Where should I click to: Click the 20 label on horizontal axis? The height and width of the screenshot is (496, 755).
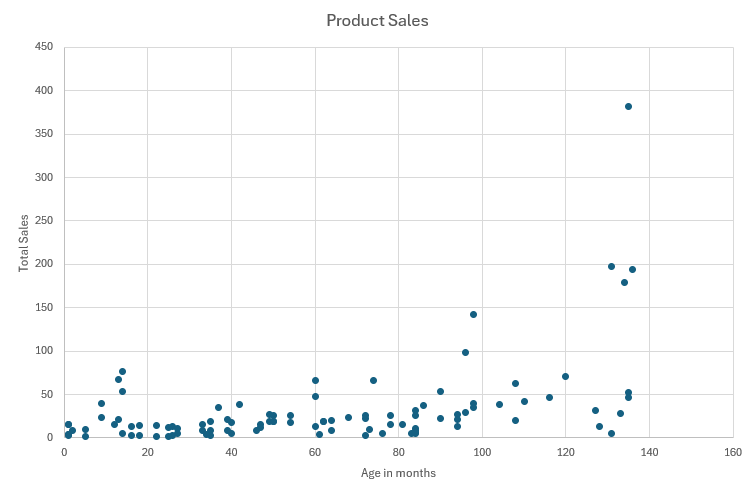coord(148,453)
